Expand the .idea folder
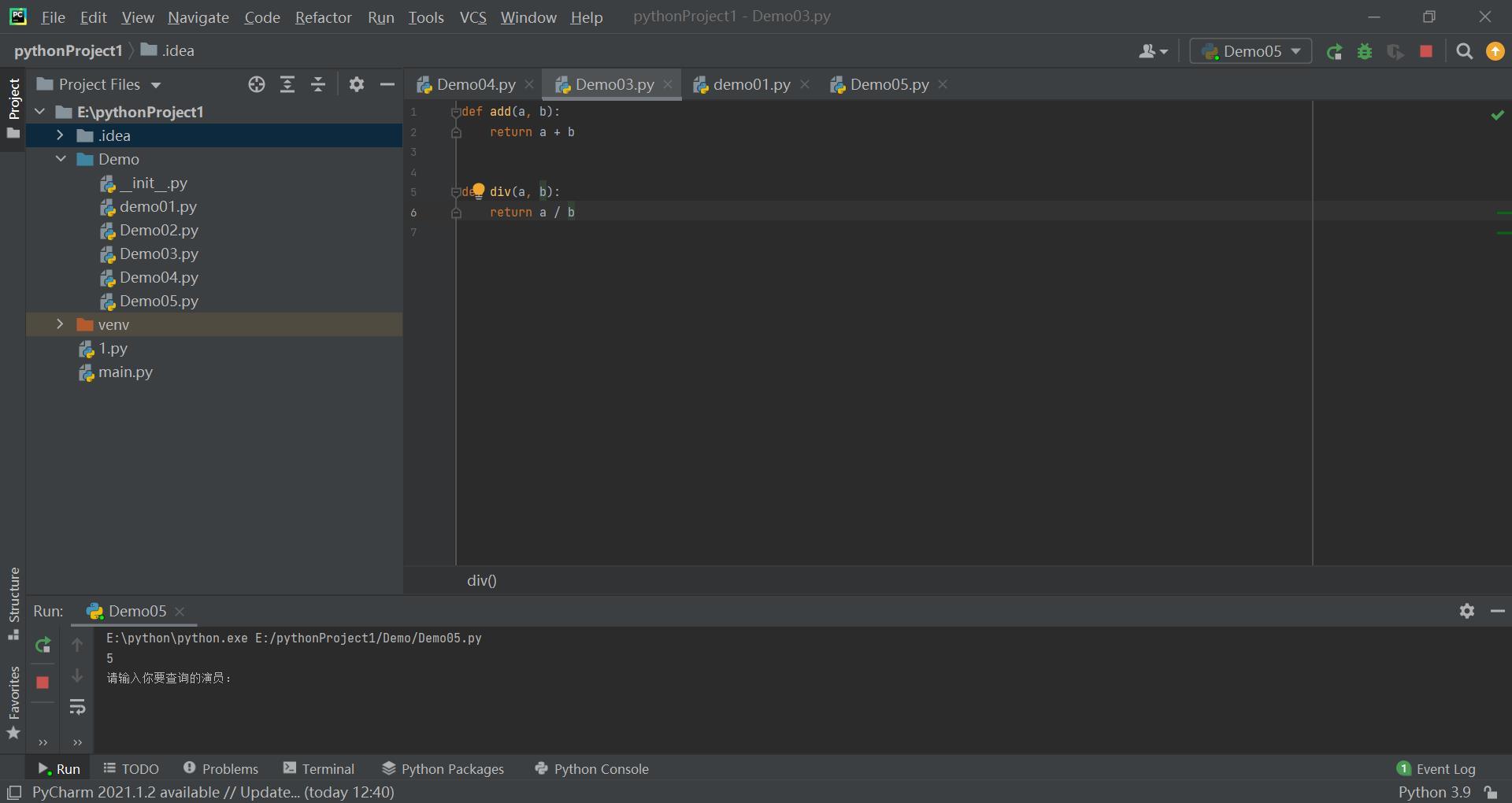Screen dimensions: 1512x803 coord(60,135)
